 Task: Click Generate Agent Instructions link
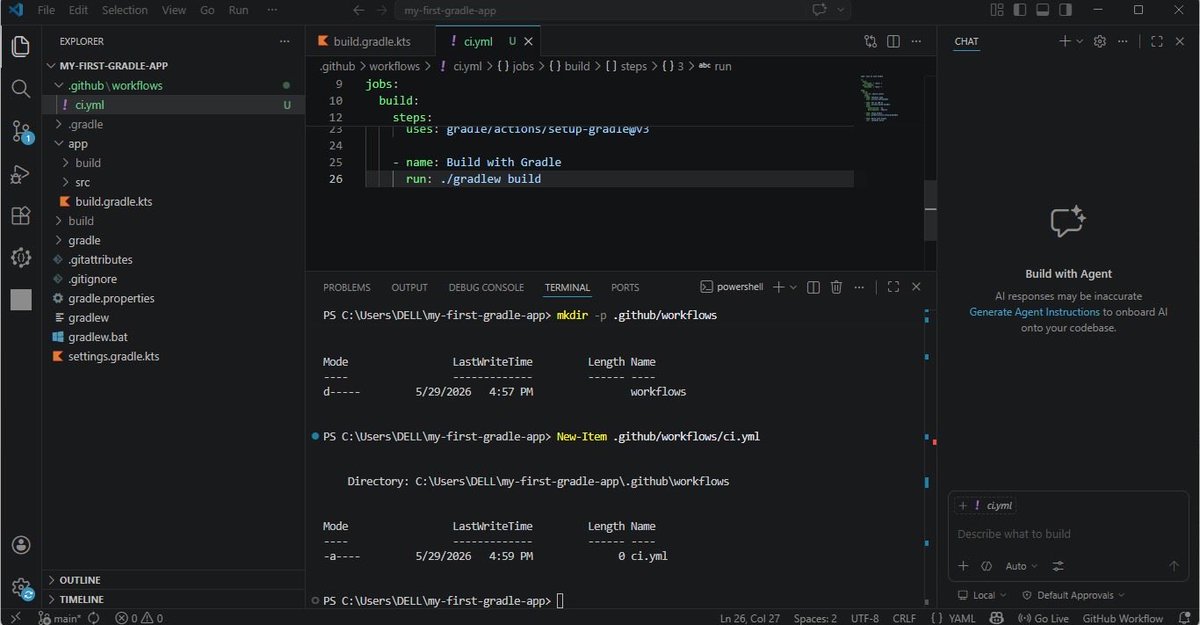point(1034,312)
